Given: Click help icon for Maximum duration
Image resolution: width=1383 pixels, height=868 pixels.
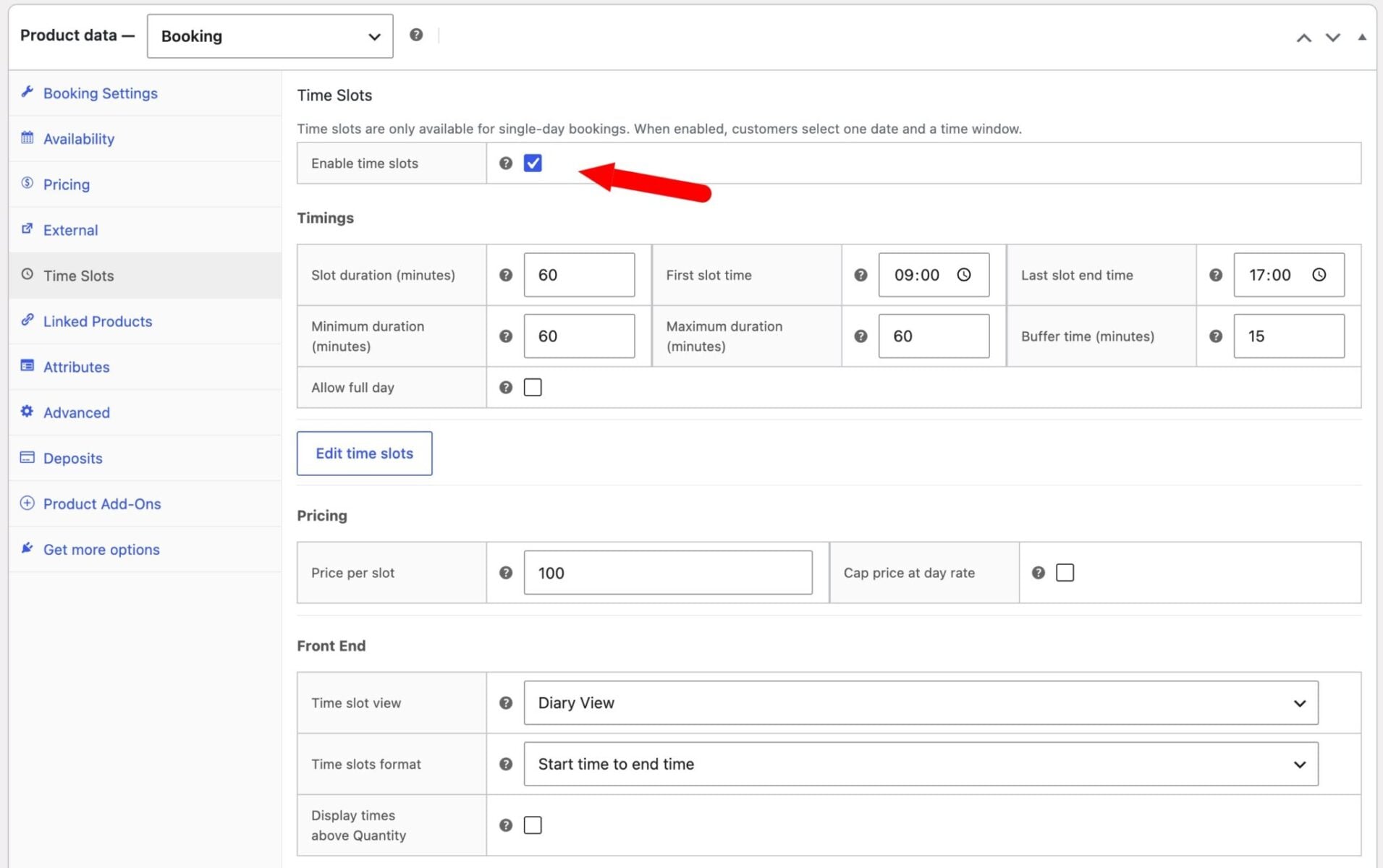Looking at the screenshot, I should (860, 336).
